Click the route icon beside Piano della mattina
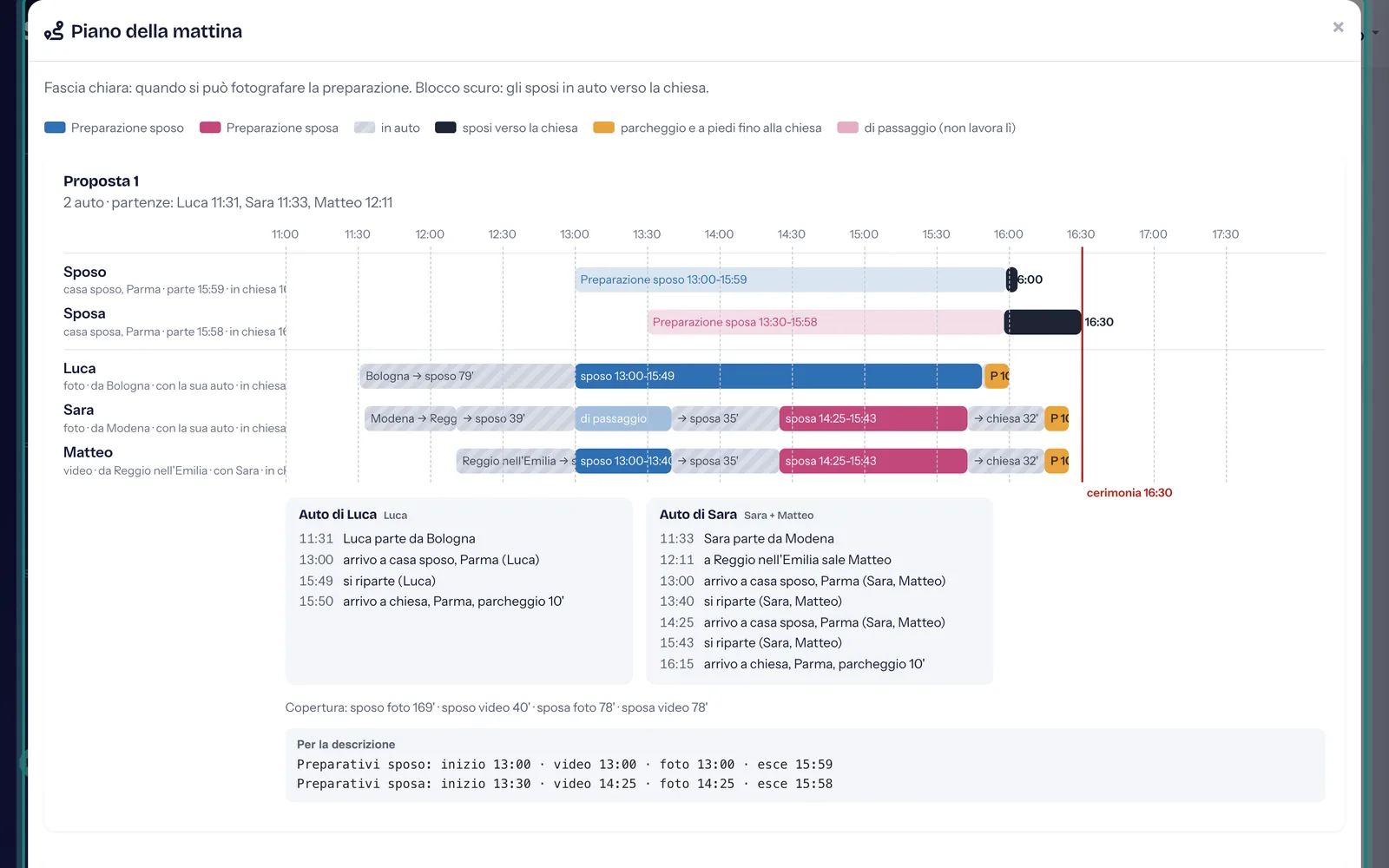Image resolution: width=1389 pixels, height=868 pixels. coord(54,31)
